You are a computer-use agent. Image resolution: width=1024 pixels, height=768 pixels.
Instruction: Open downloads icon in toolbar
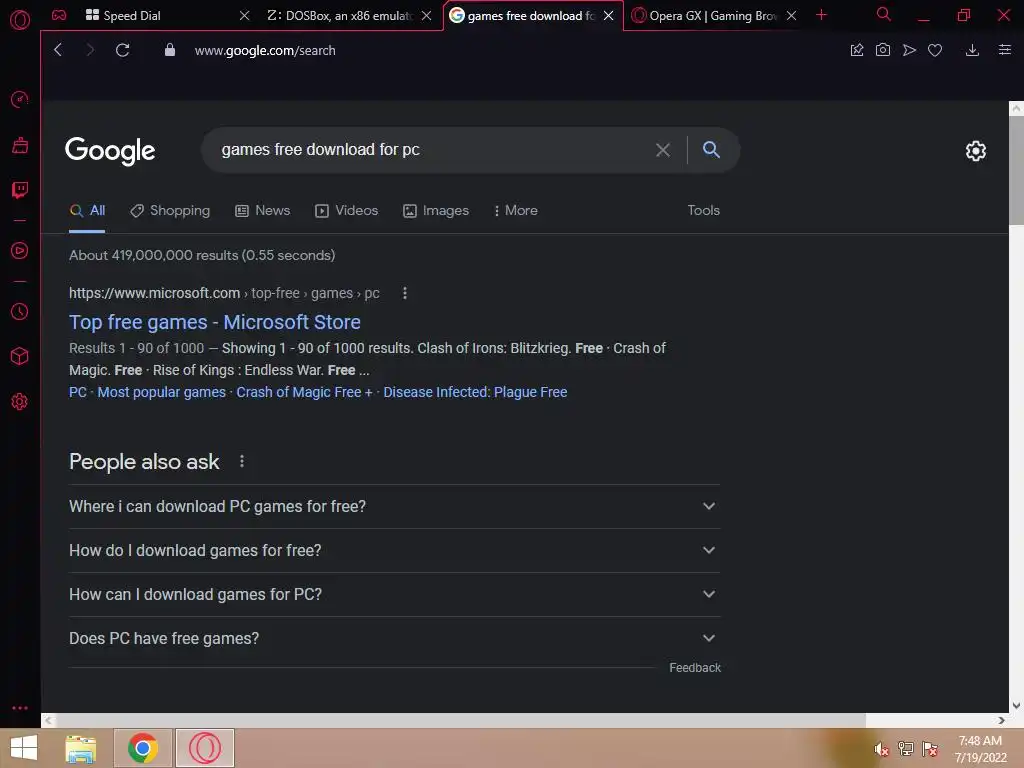tap(972, 50)
